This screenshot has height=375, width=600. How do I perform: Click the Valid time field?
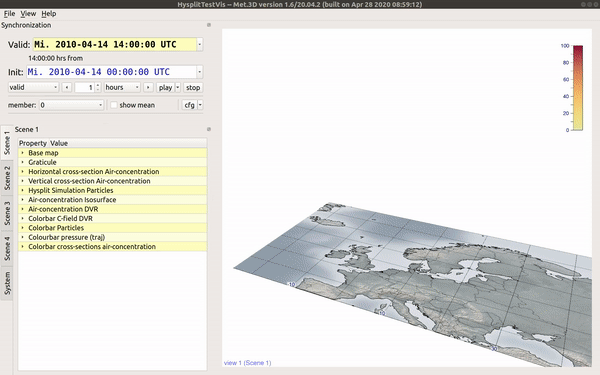coord(114,44)
